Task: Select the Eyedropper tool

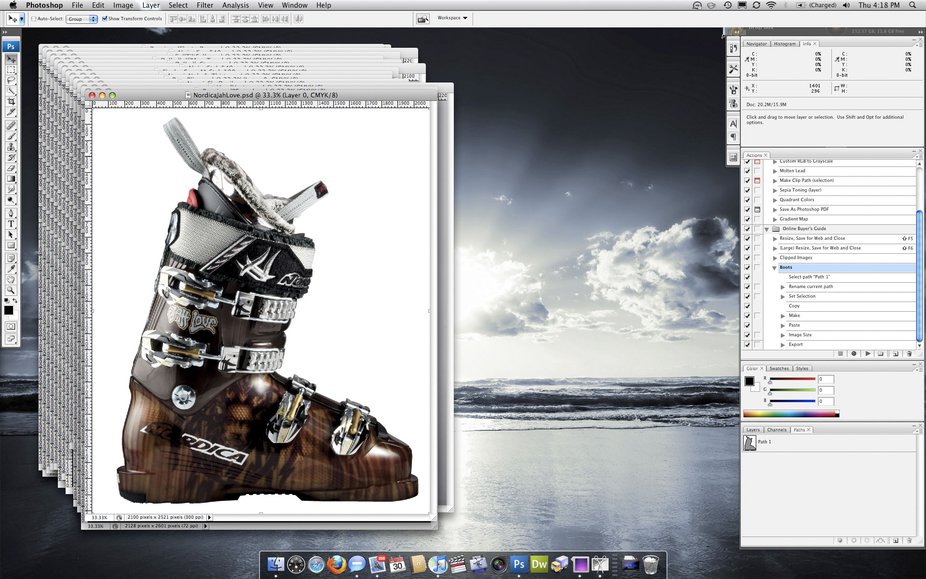Action: pos(11,269)
